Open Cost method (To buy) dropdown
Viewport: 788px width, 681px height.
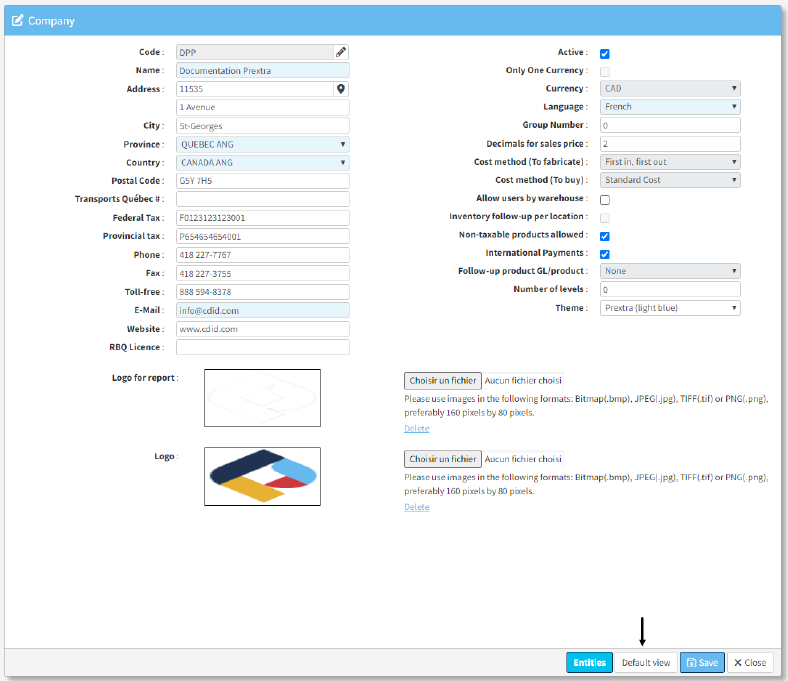coord(670,180)
